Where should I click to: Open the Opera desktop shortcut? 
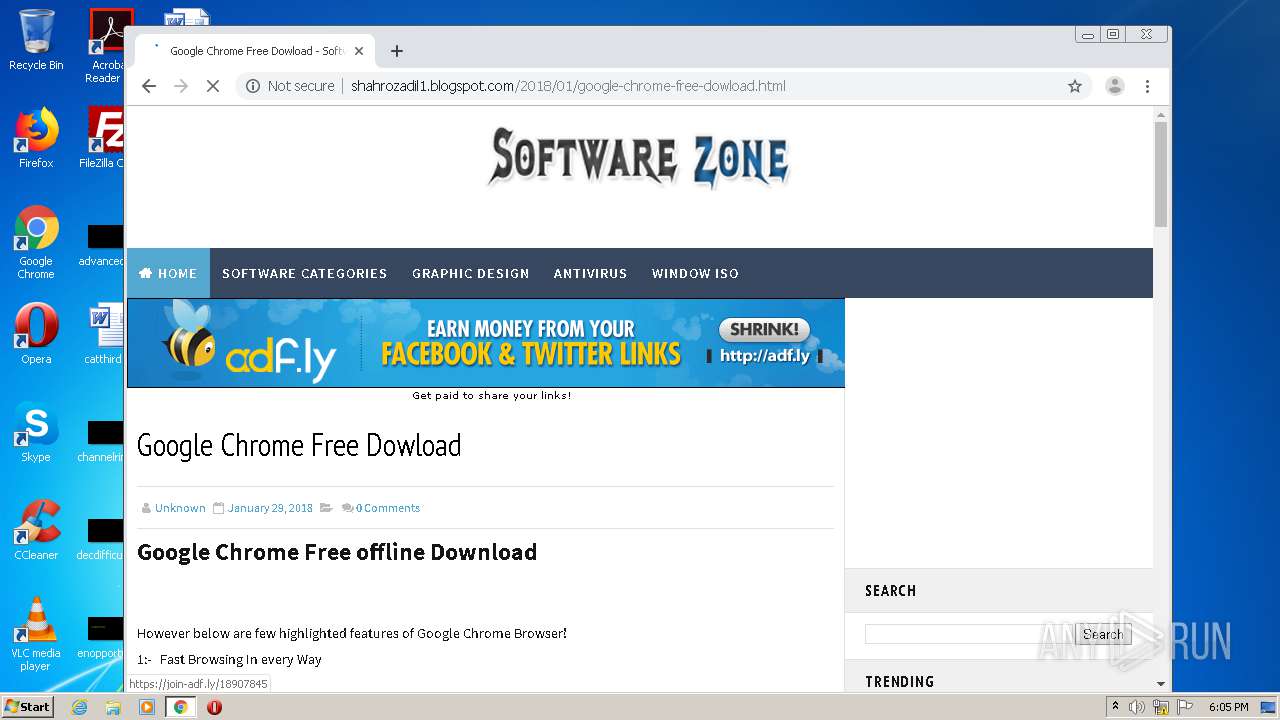click(x=36, y=333)
